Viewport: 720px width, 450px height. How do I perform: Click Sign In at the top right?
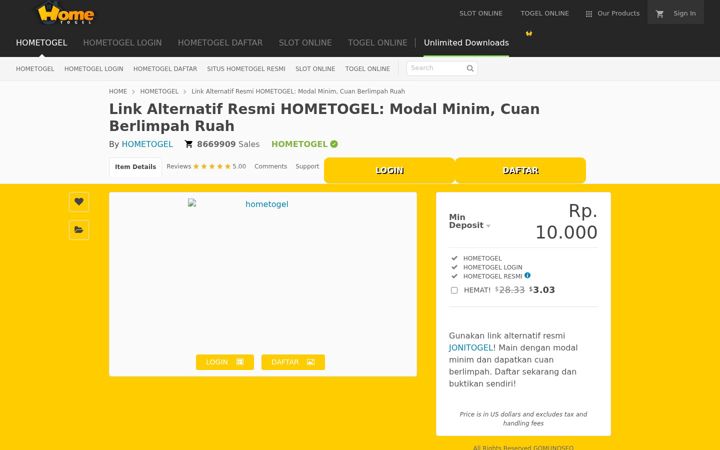pyautogui.click(x=684, y=13)
